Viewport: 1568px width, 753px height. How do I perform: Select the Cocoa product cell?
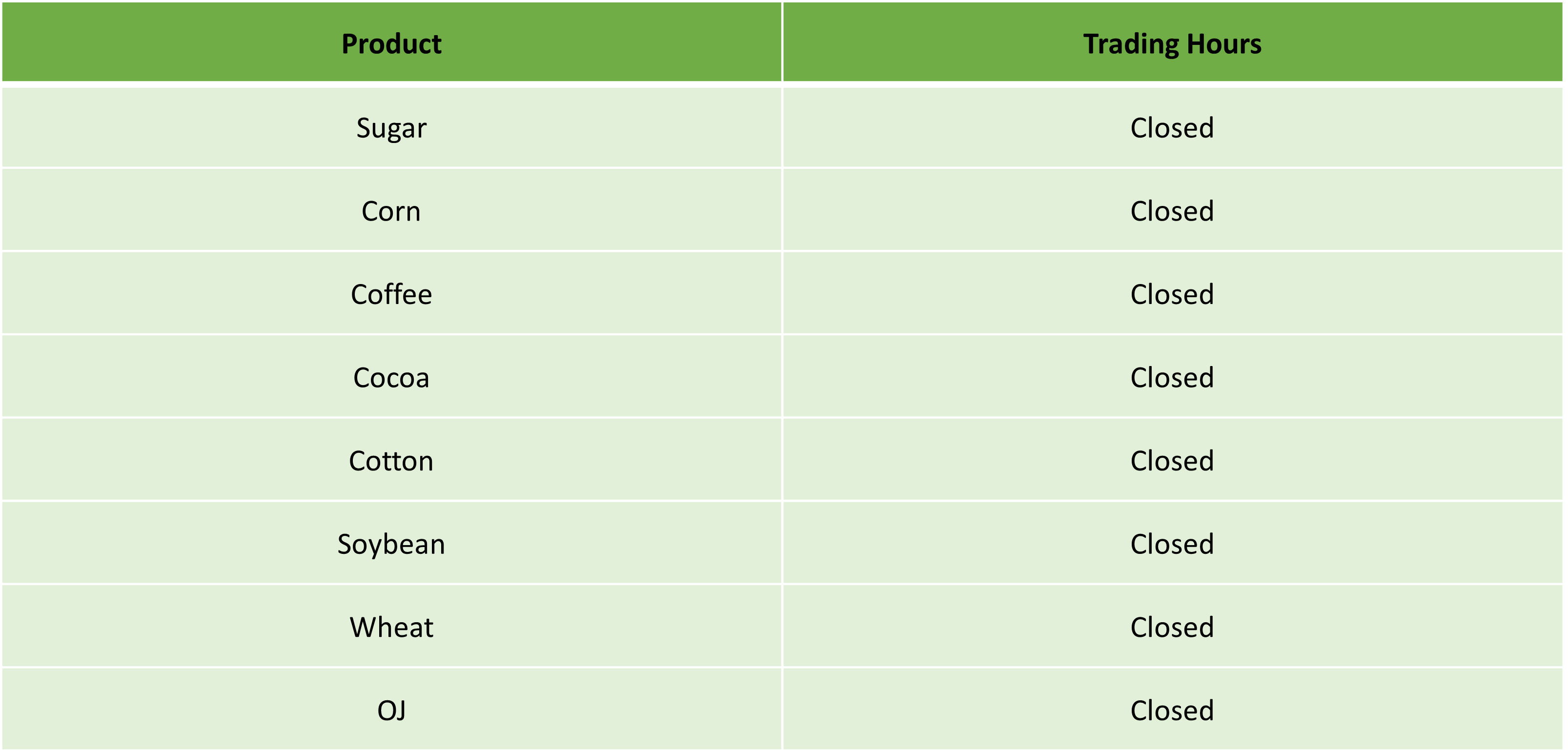pyautogui.click(x=391, y=377)
